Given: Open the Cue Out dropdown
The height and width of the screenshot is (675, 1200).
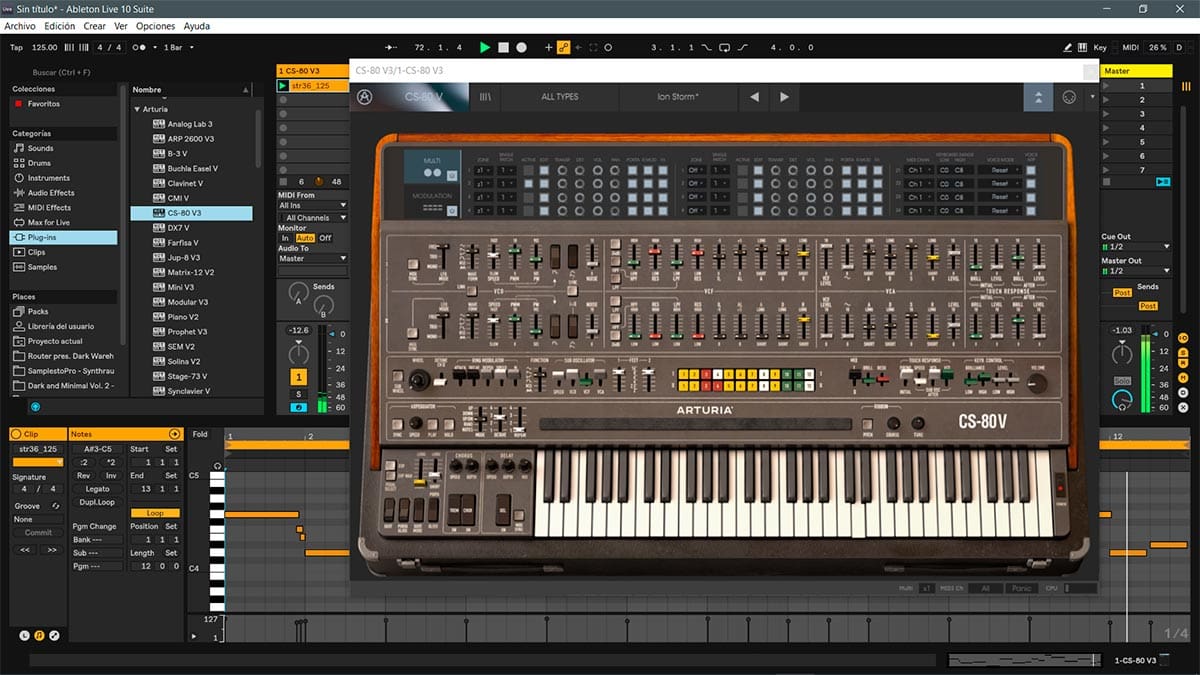Looking at the screenshot, I should click(1136, 246).
